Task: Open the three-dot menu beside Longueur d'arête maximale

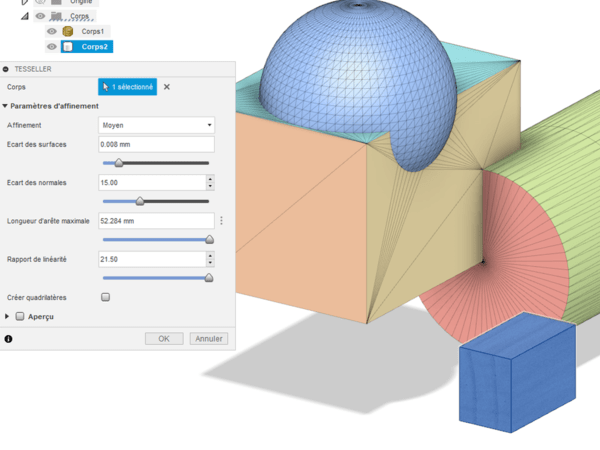Action: (x=221, y=221)
